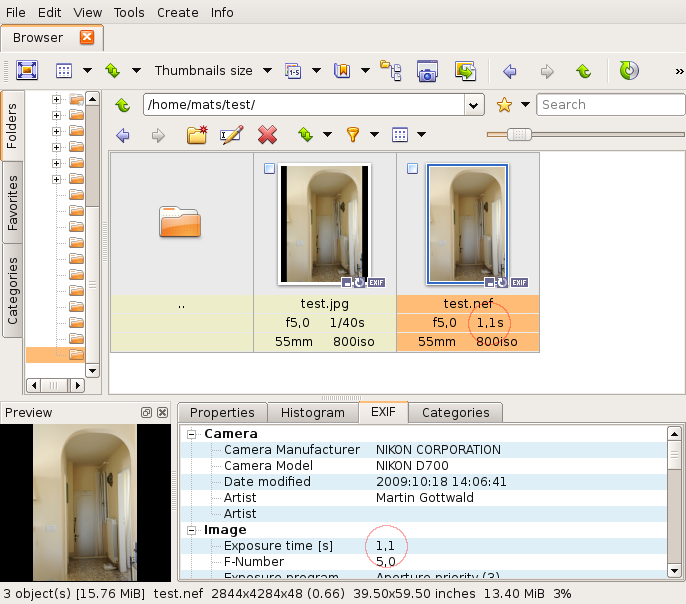Open the Thumbnails size dropdown
This screenshot has width=686, height=604.
point(267,70)
